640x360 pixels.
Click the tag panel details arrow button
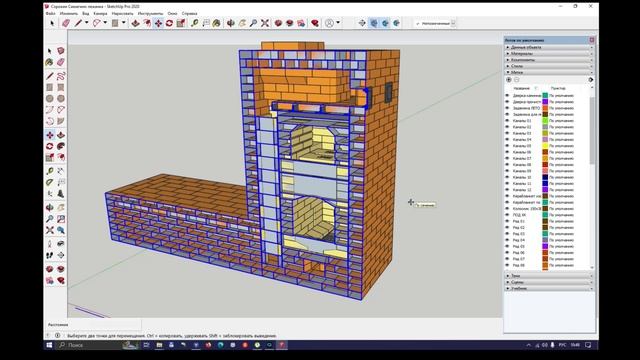(591, 80)
